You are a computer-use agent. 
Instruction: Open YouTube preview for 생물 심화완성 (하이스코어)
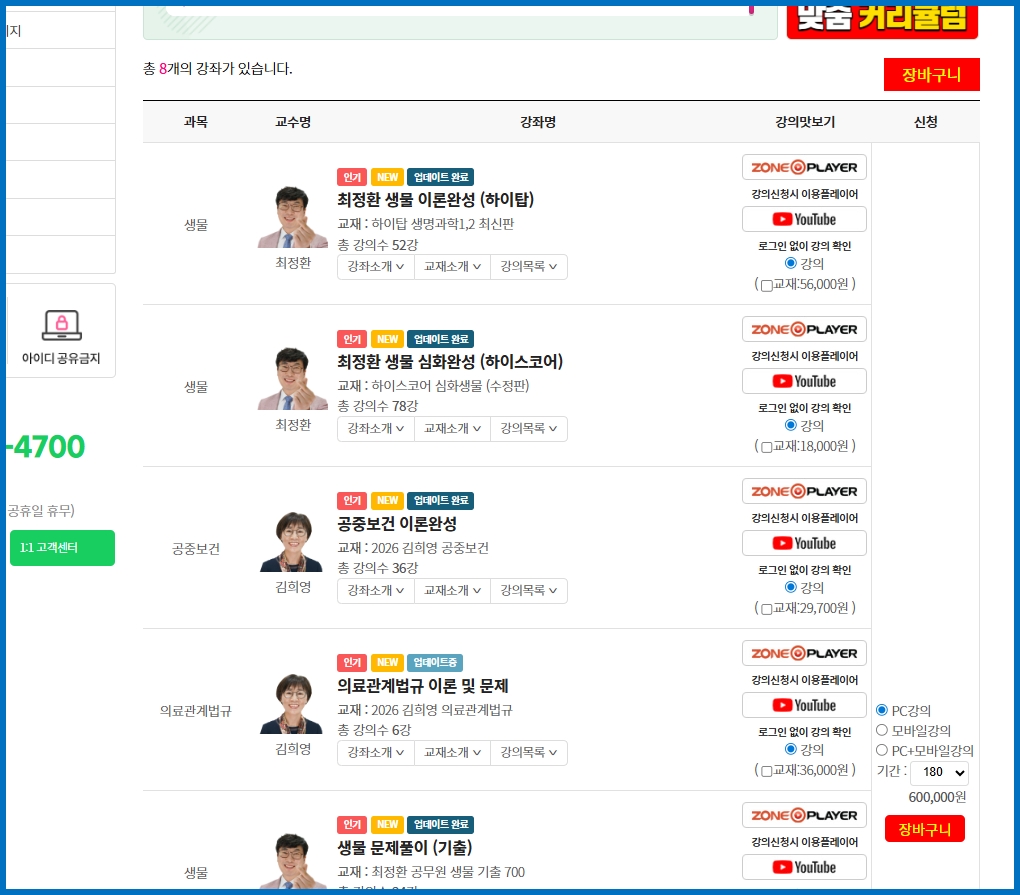[804, 381]
